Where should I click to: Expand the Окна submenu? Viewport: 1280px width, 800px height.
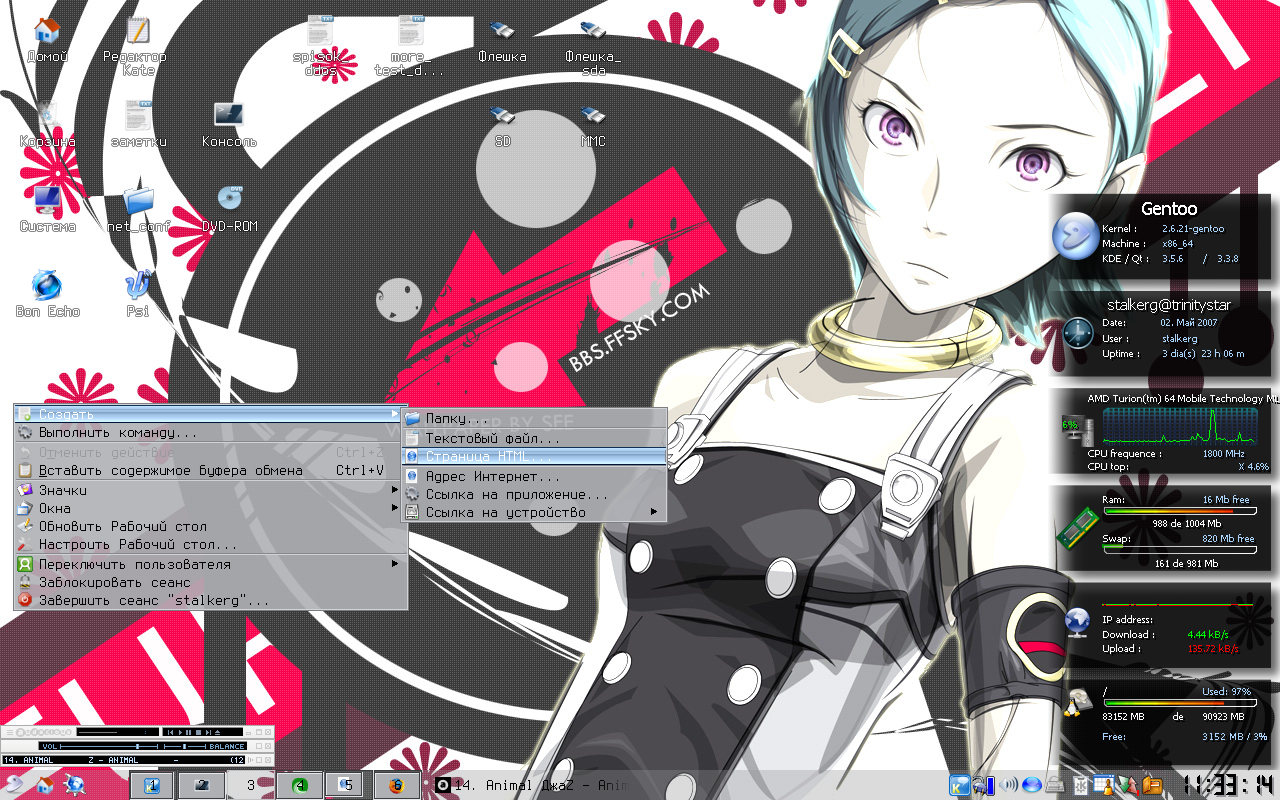point(210,508)
